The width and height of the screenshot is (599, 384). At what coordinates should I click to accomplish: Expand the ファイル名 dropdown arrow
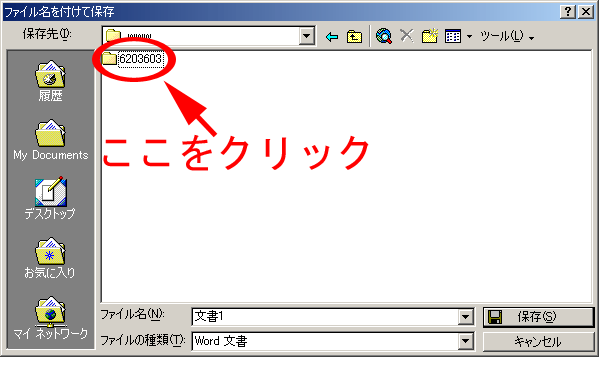pyautogui.click(x=465, y=317)
